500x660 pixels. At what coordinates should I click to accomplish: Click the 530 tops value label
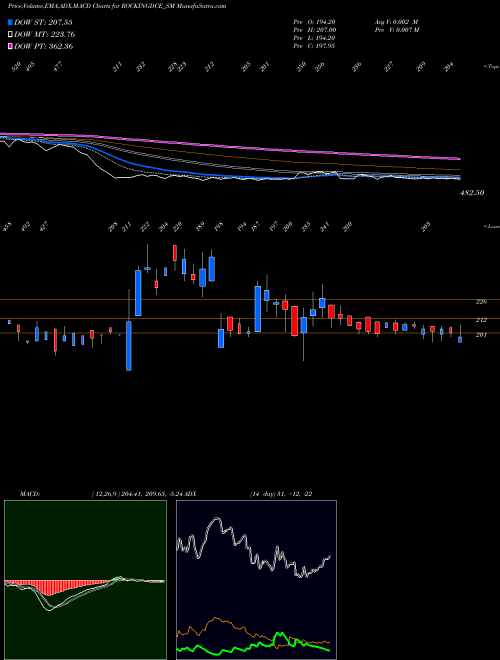point(16,66)
